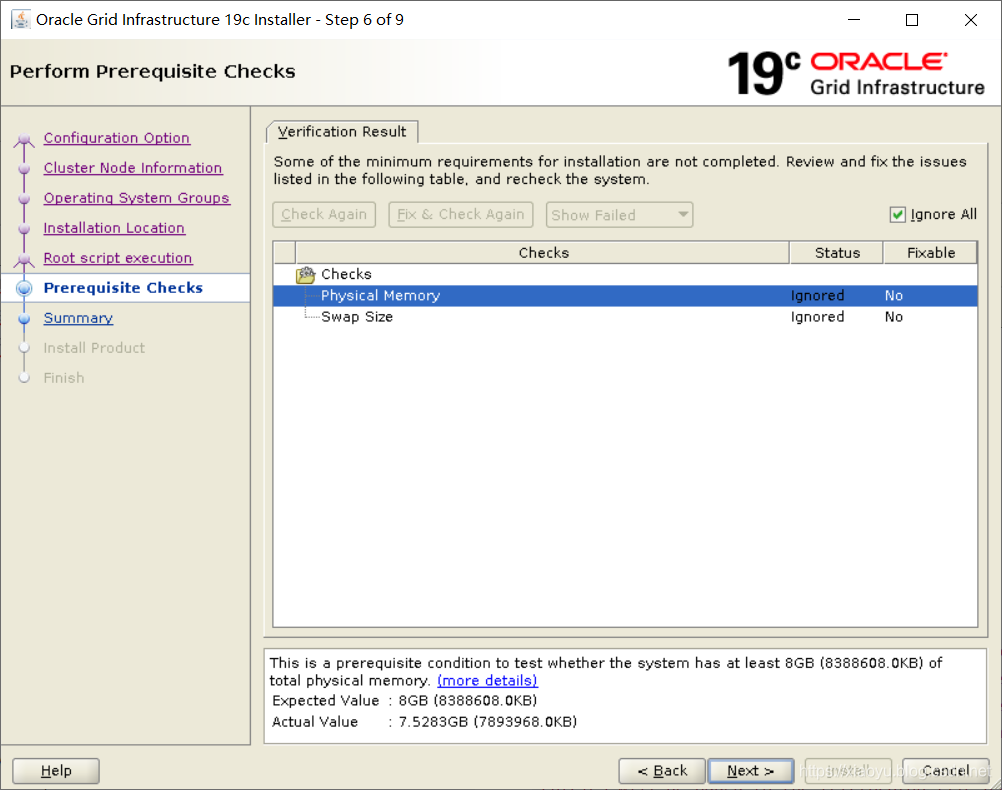This screenshot has height=790, width=1002.
Task: Select the Checks root tree node
Action: 346,274
